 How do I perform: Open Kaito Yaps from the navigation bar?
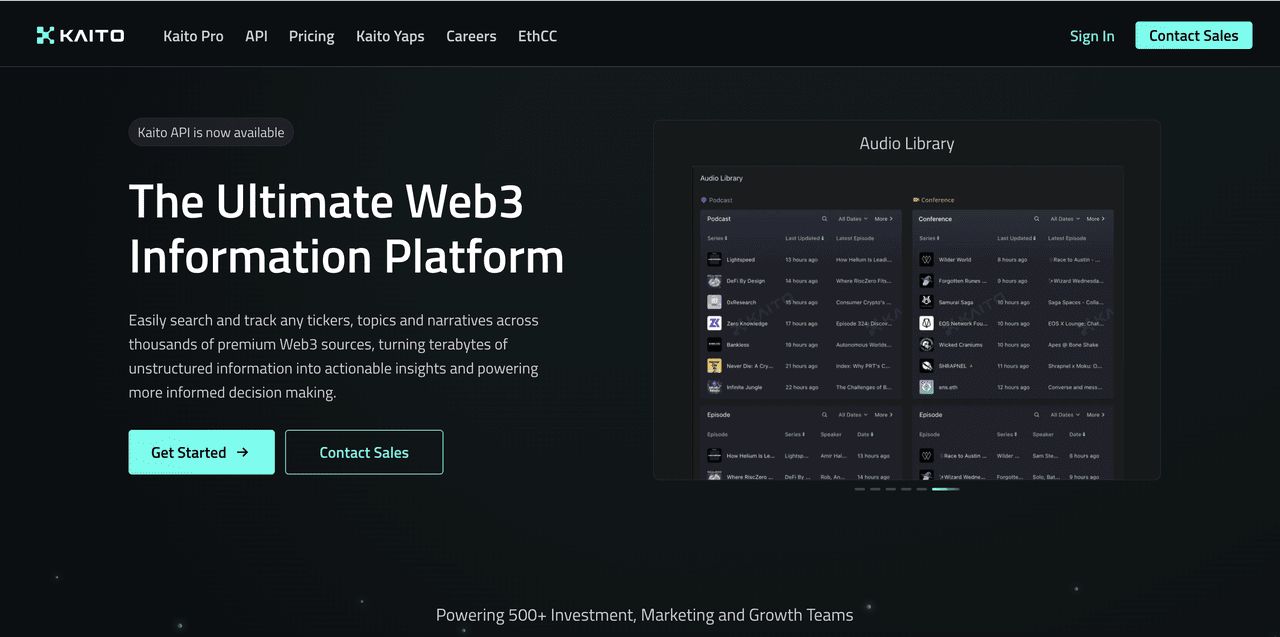pos(390,36)
